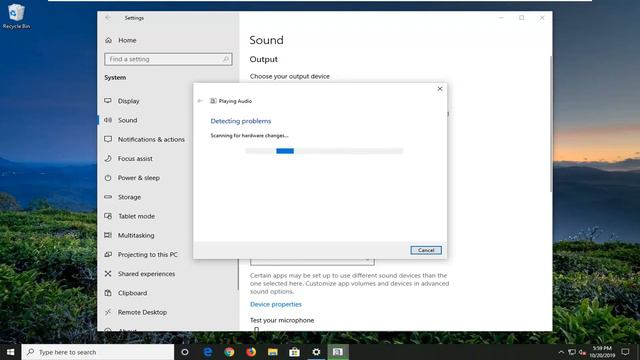Image resolution: width=640 pixels, height=360 pixels.
Task: Click the Focus assist moon icon
Action: [x=108, y=158]
